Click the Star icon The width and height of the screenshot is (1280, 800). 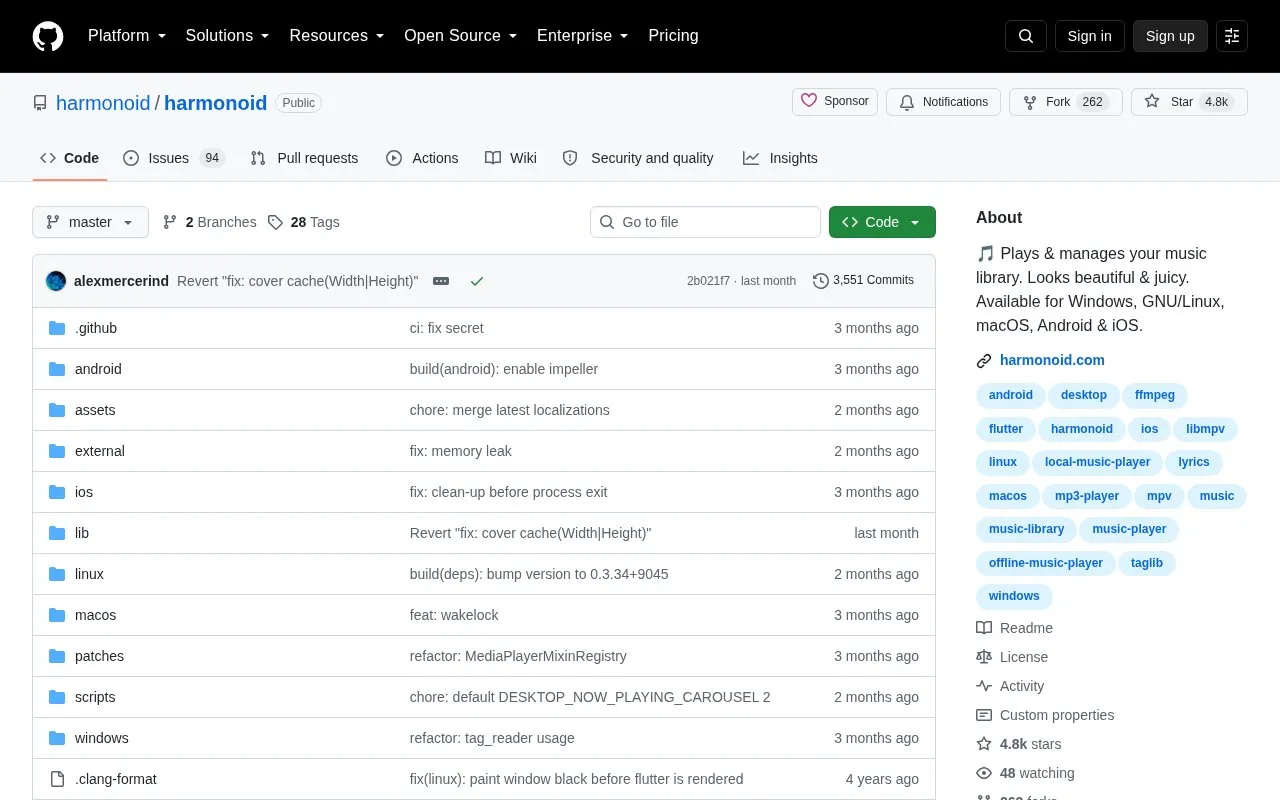click(x=1152, y=102)
